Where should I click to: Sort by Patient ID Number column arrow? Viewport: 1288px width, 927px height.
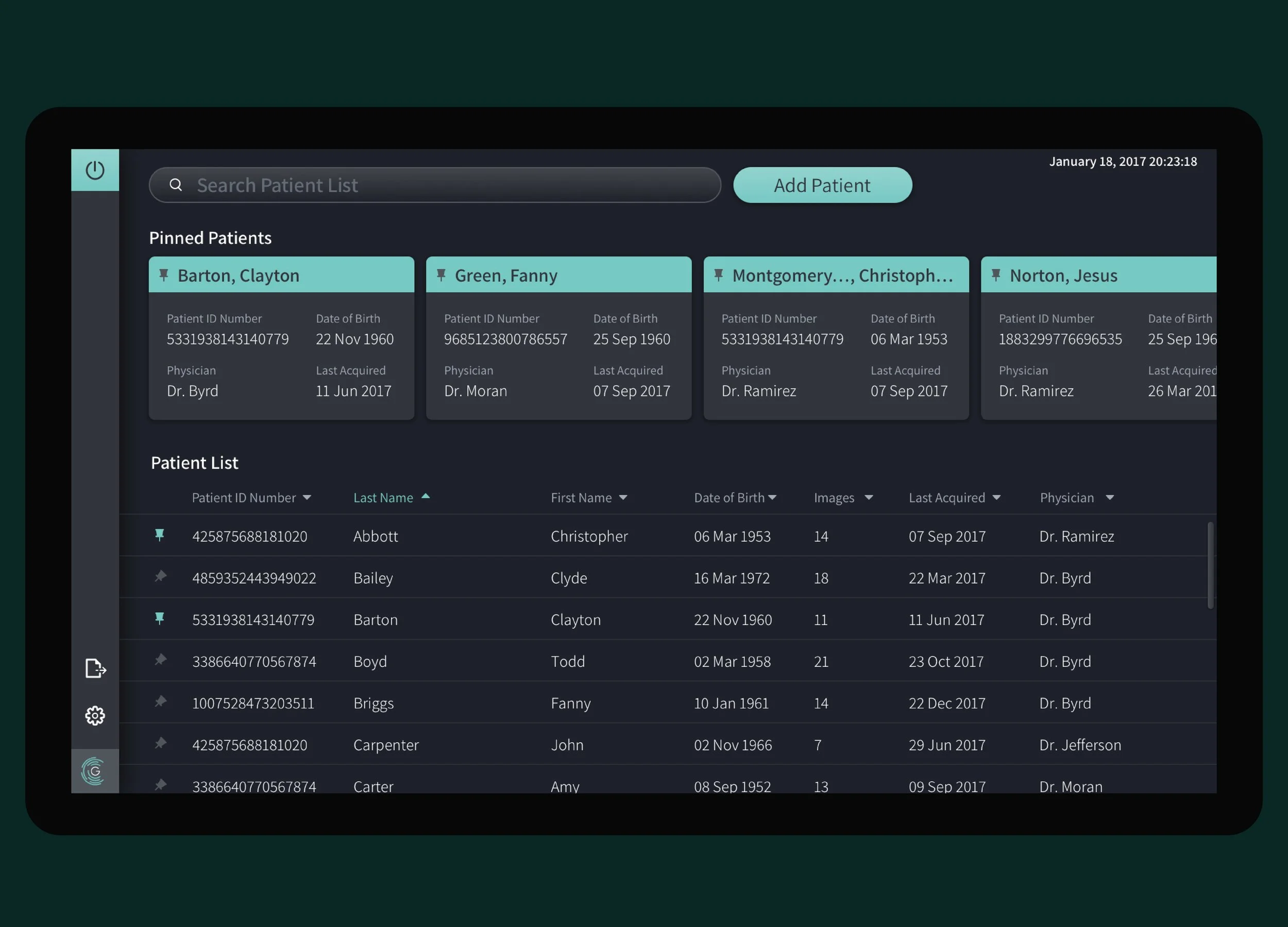click(307, 498)
